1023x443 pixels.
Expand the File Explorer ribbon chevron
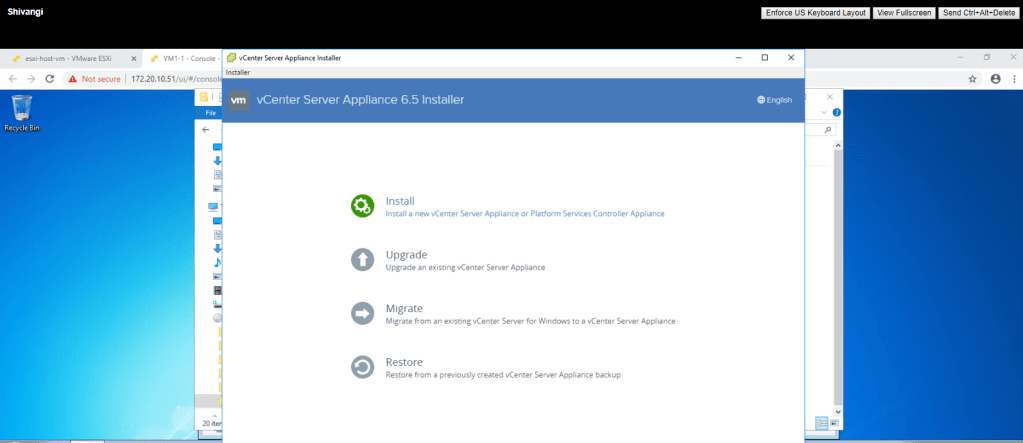(x=825, y=113)
